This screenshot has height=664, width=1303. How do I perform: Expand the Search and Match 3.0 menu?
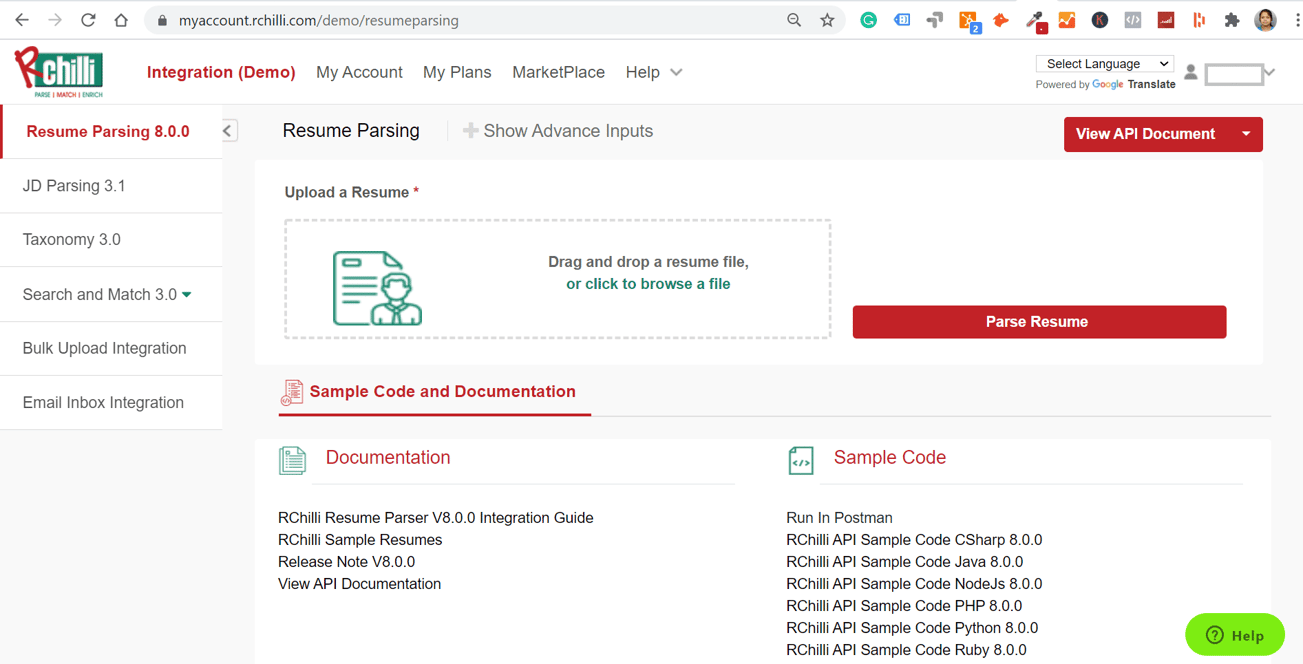coord(103,294)
